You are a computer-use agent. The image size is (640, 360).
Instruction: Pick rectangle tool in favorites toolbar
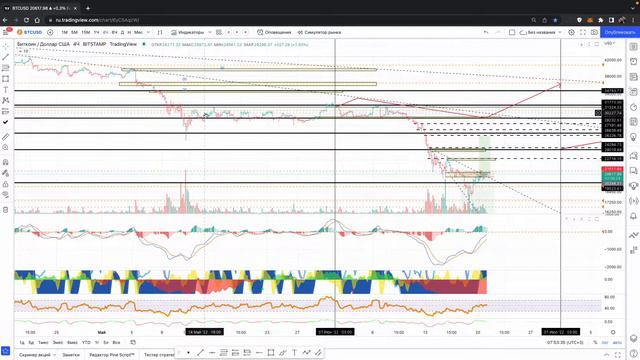(x=271, y=353)
